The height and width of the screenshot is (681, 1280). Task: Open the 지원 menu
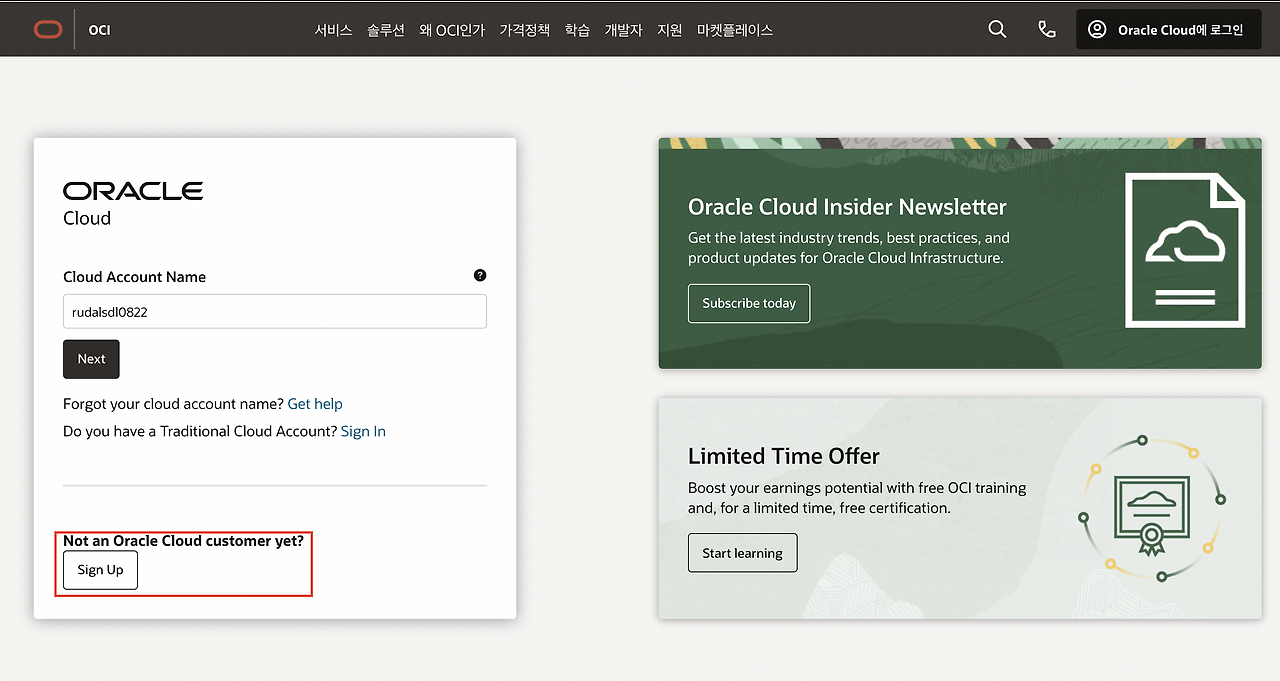coord(670,30)
